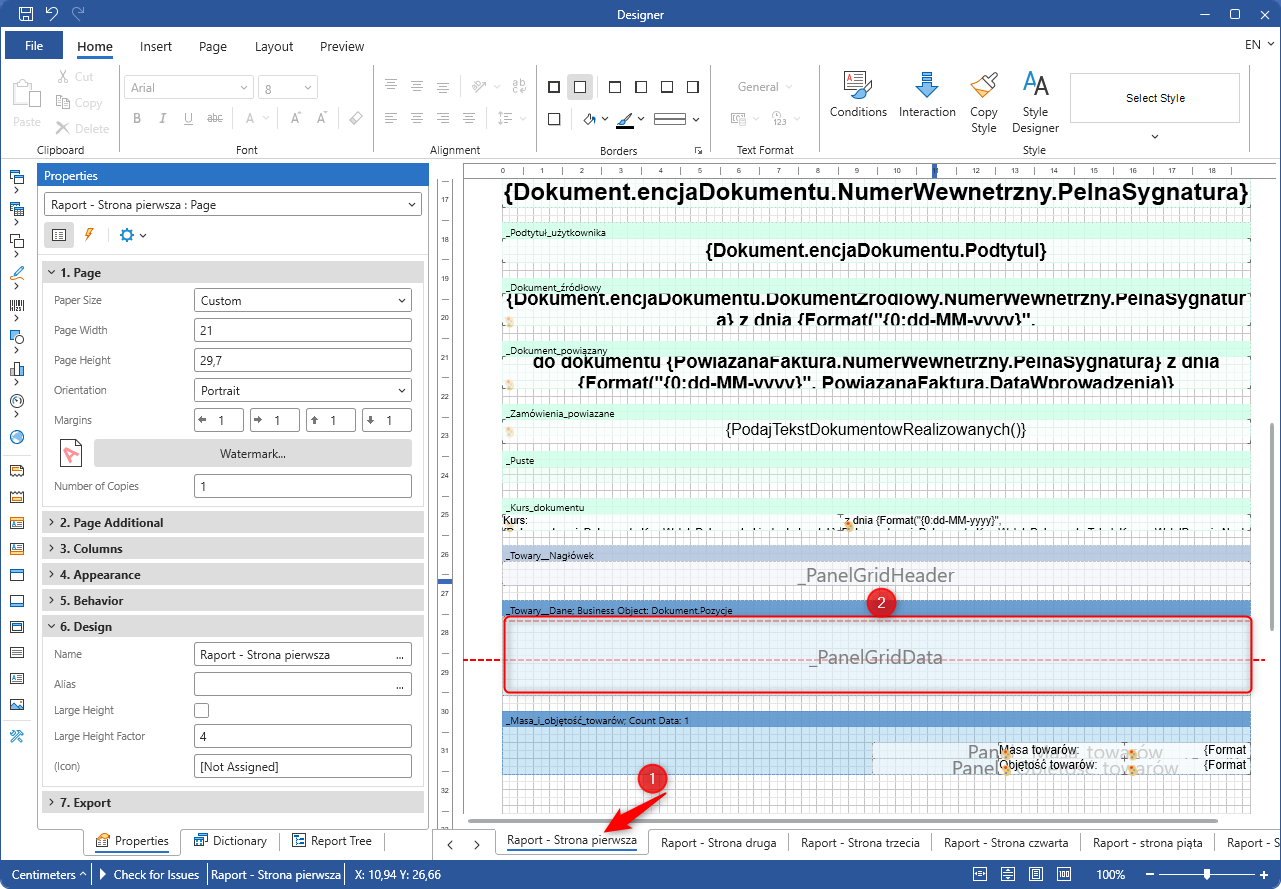This screenshot has height=889, width=1281.
Task: Open the Orientation dropdown
Action: tap(302, 390)
